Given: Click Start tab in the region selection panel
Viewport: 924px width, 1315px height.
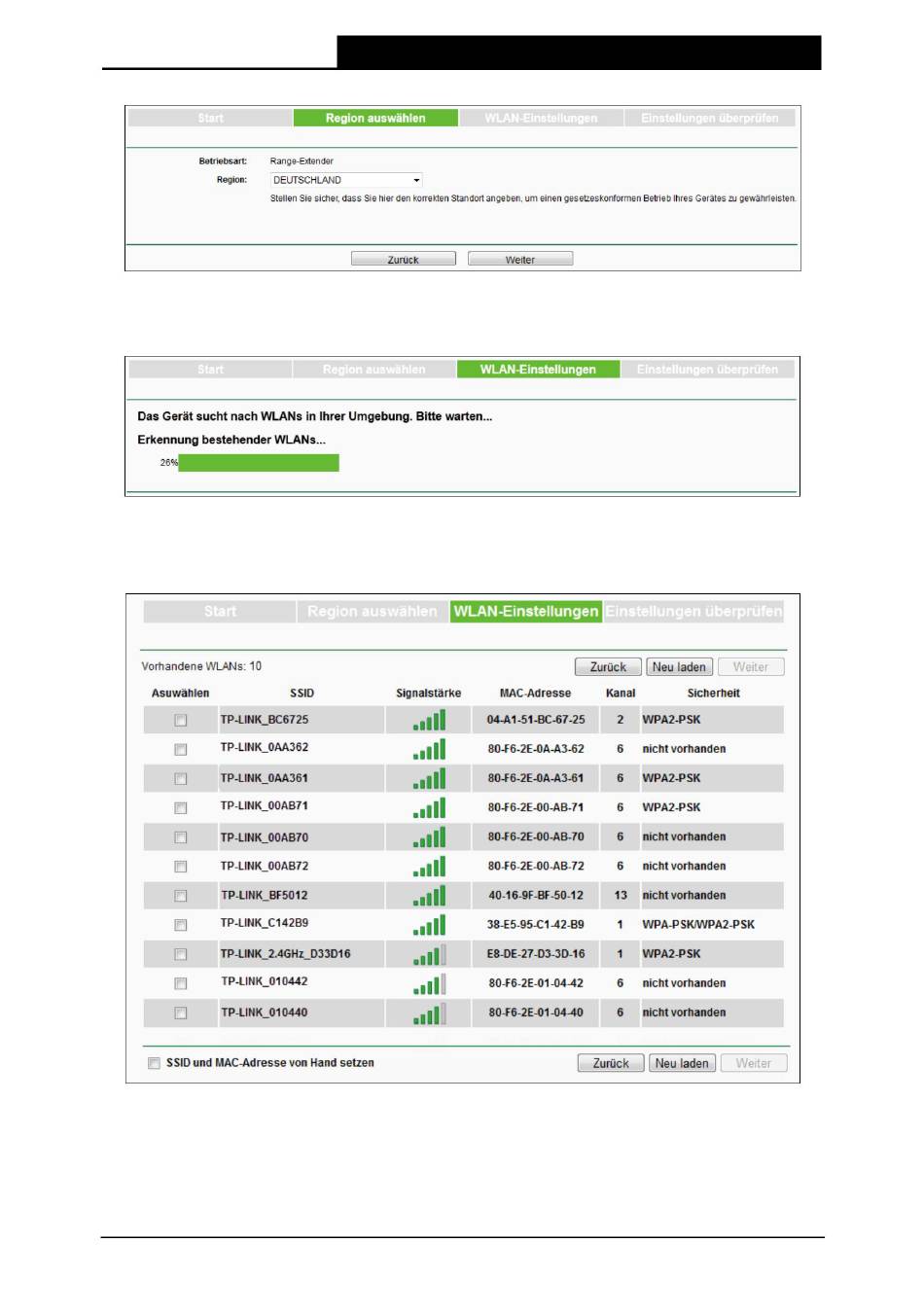Looking at the screenshot, I should 210,118.
